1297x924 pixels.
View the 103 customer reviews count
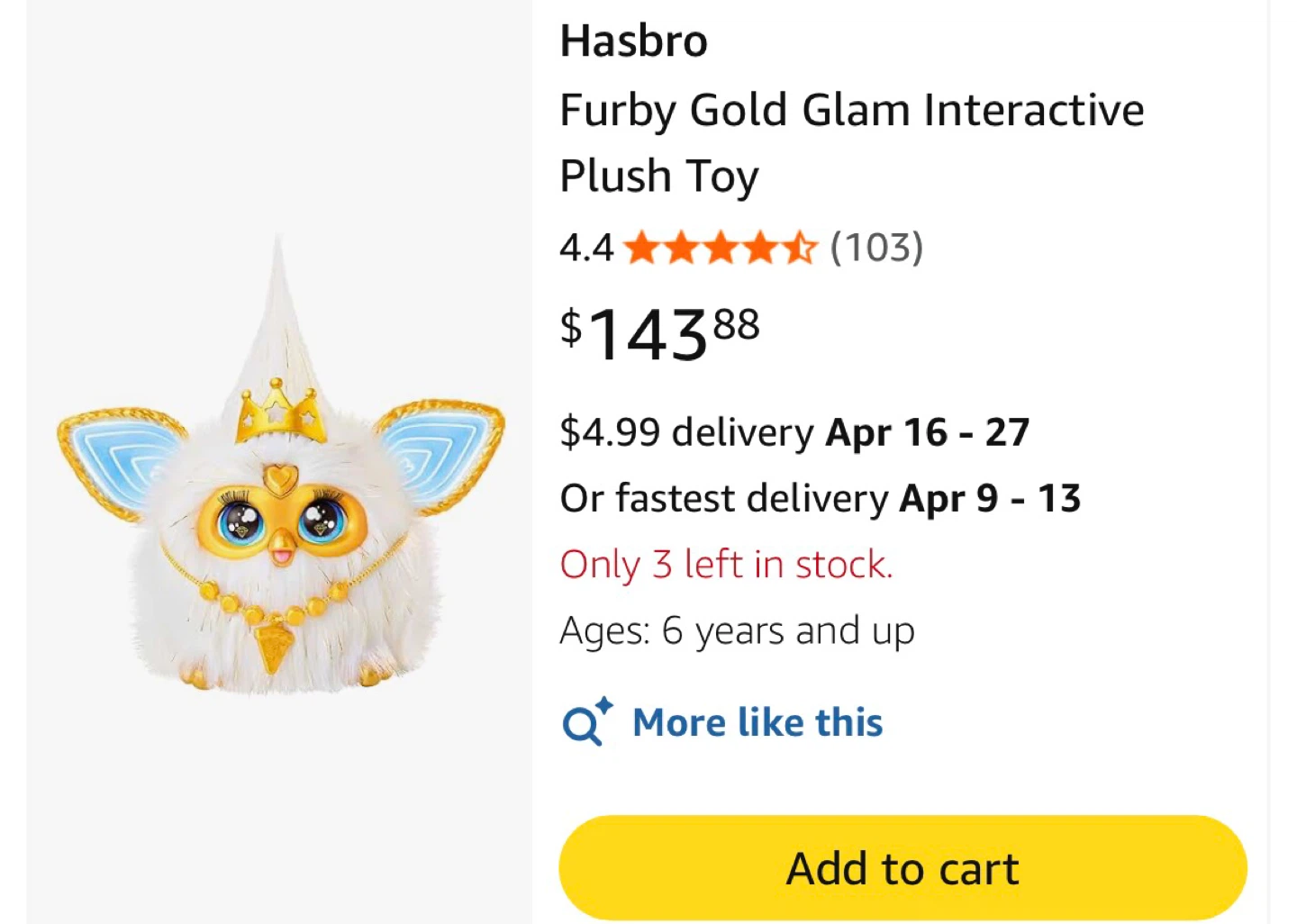(x=876, y=248)
